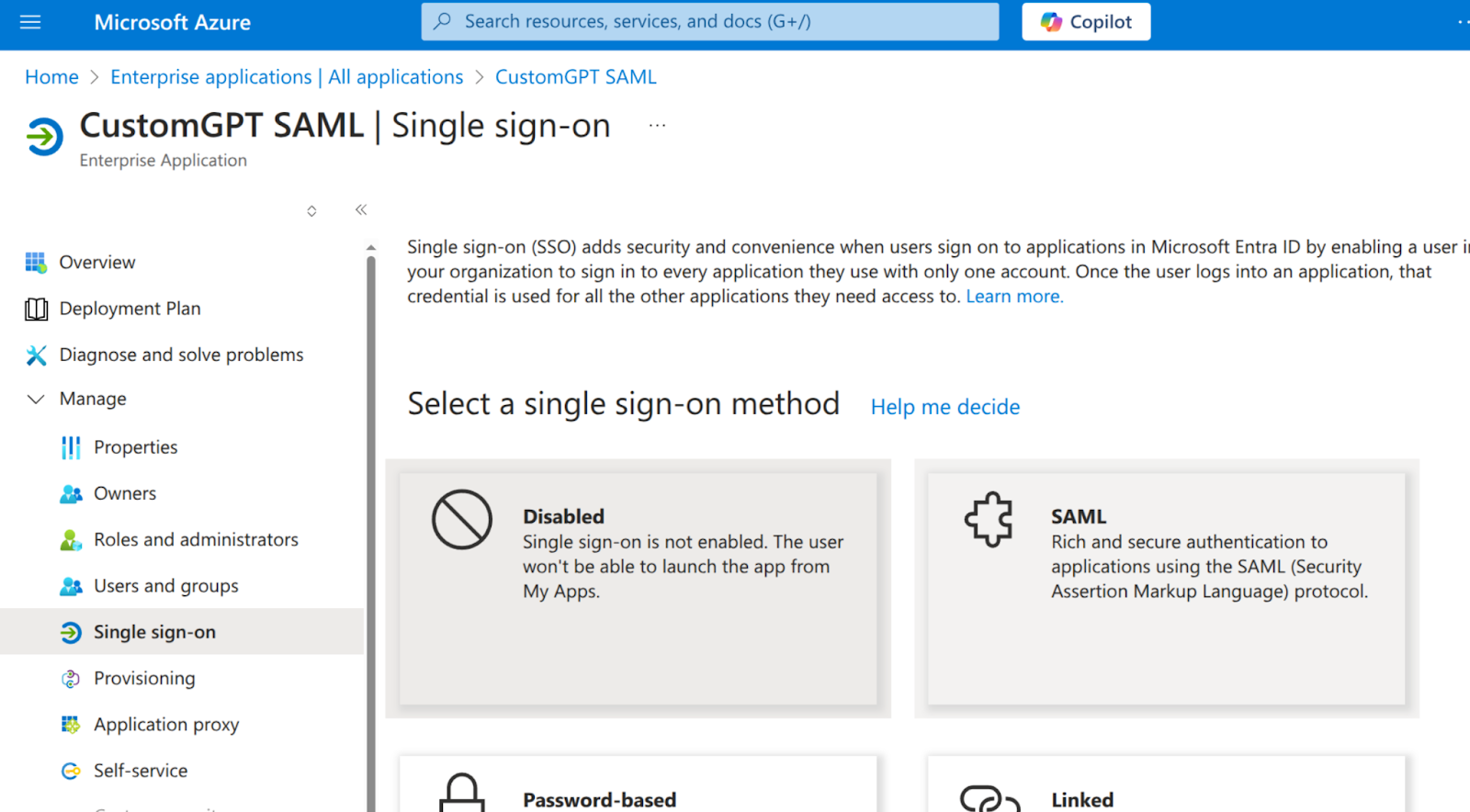Click the Overview grid icon
The height and width of the screenshot is (812, 1470).
coord(36,263)
